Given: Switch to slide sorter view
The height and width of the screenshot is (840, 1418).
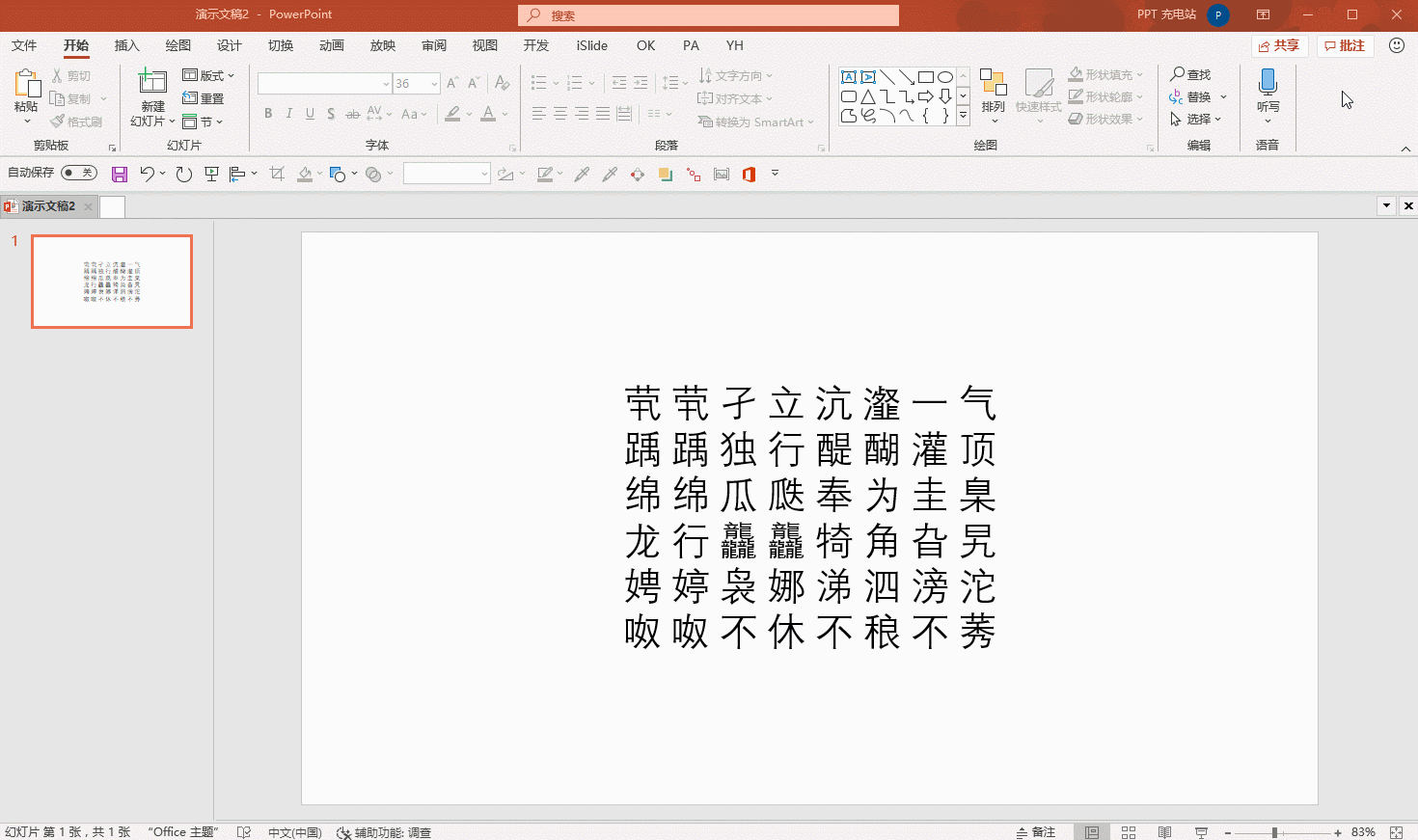Looking at the screenshot, I should click(1129, 832).
